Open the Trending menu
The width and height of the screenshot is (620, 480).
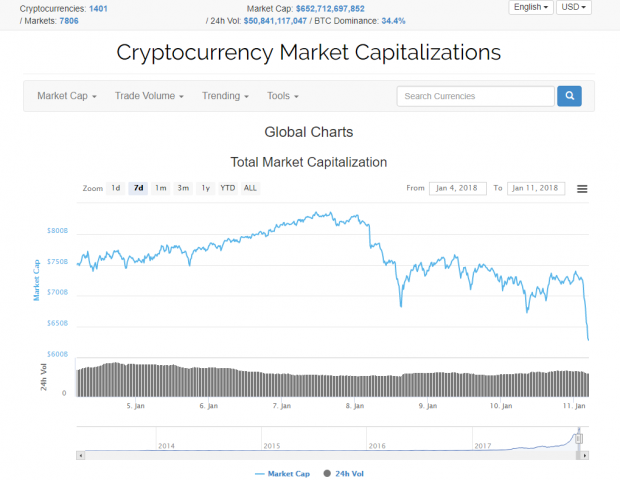tap(225, 96)
